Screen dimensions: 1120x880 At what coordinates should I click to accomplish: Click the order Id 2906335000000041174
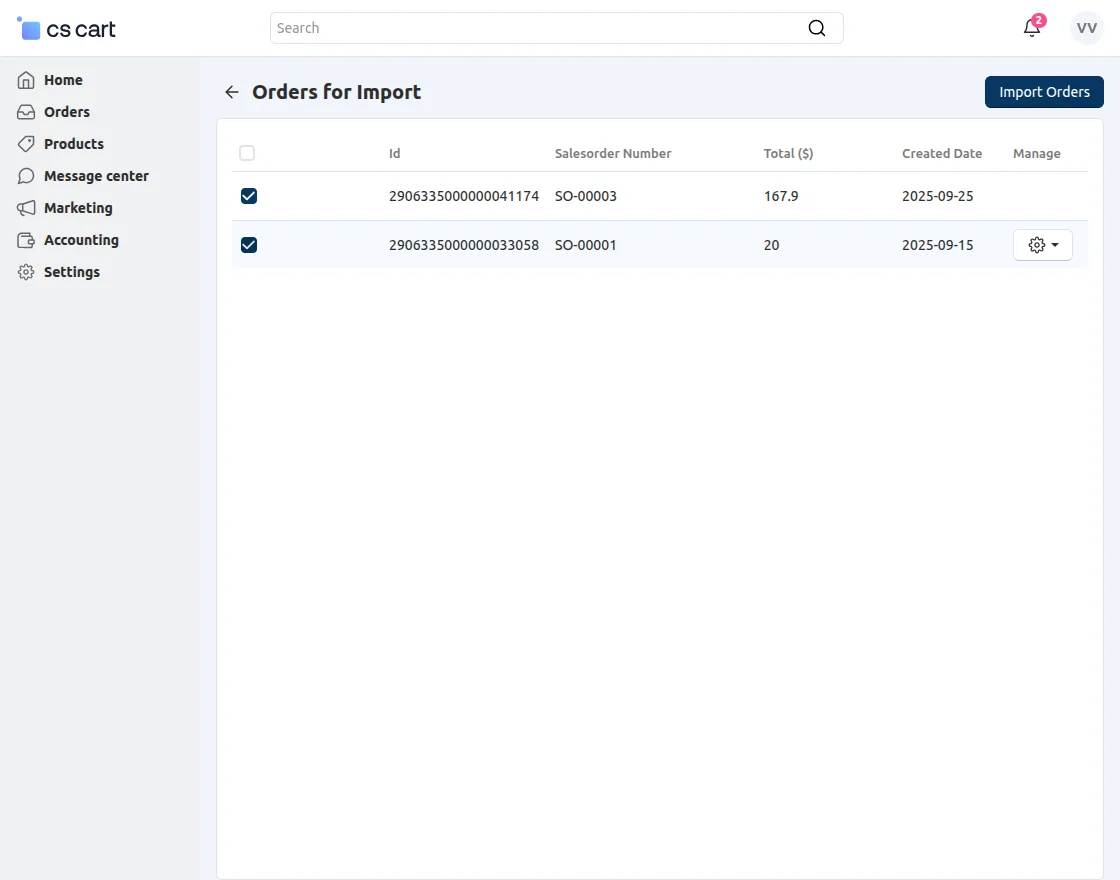pos(463,196)
